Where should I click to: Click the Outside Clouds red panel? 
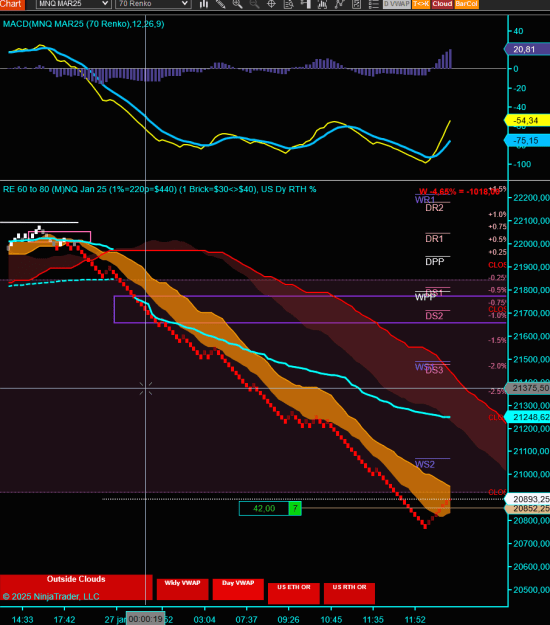coord(76,587)
